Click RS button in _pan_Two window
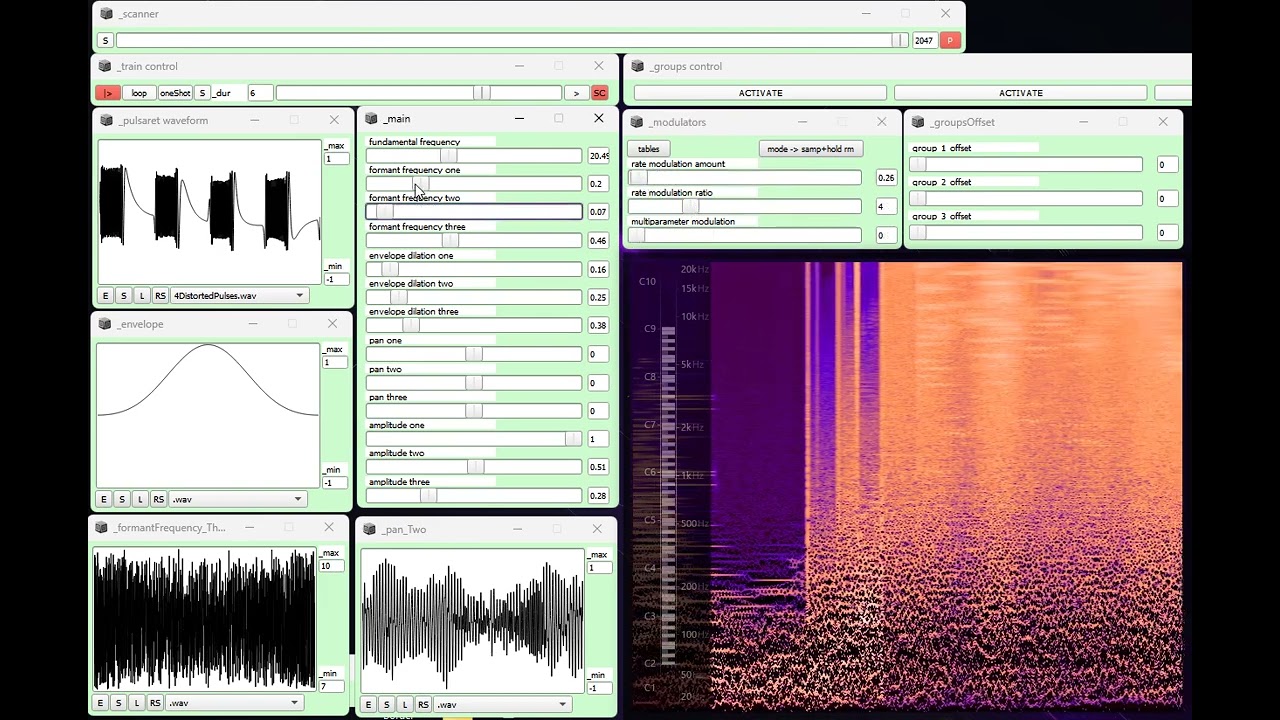1280x720 pixels. [423, 705]
